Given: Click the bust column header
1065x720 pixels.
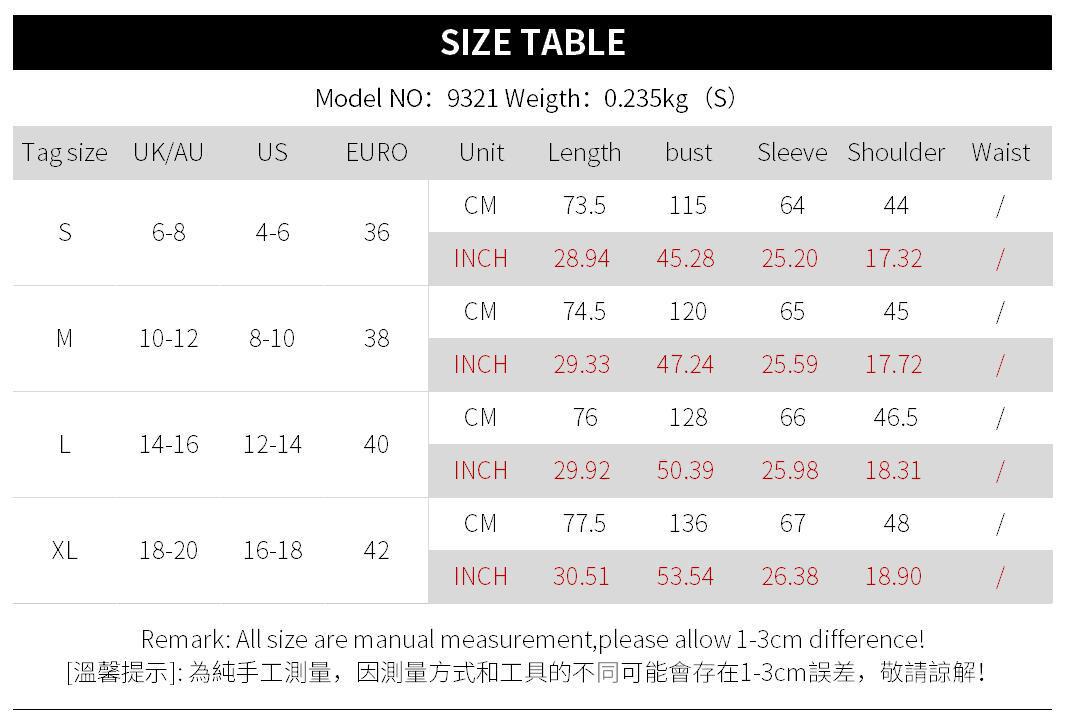Looking at the screenshot, I should pyautogui.click(x=688, y=153).
